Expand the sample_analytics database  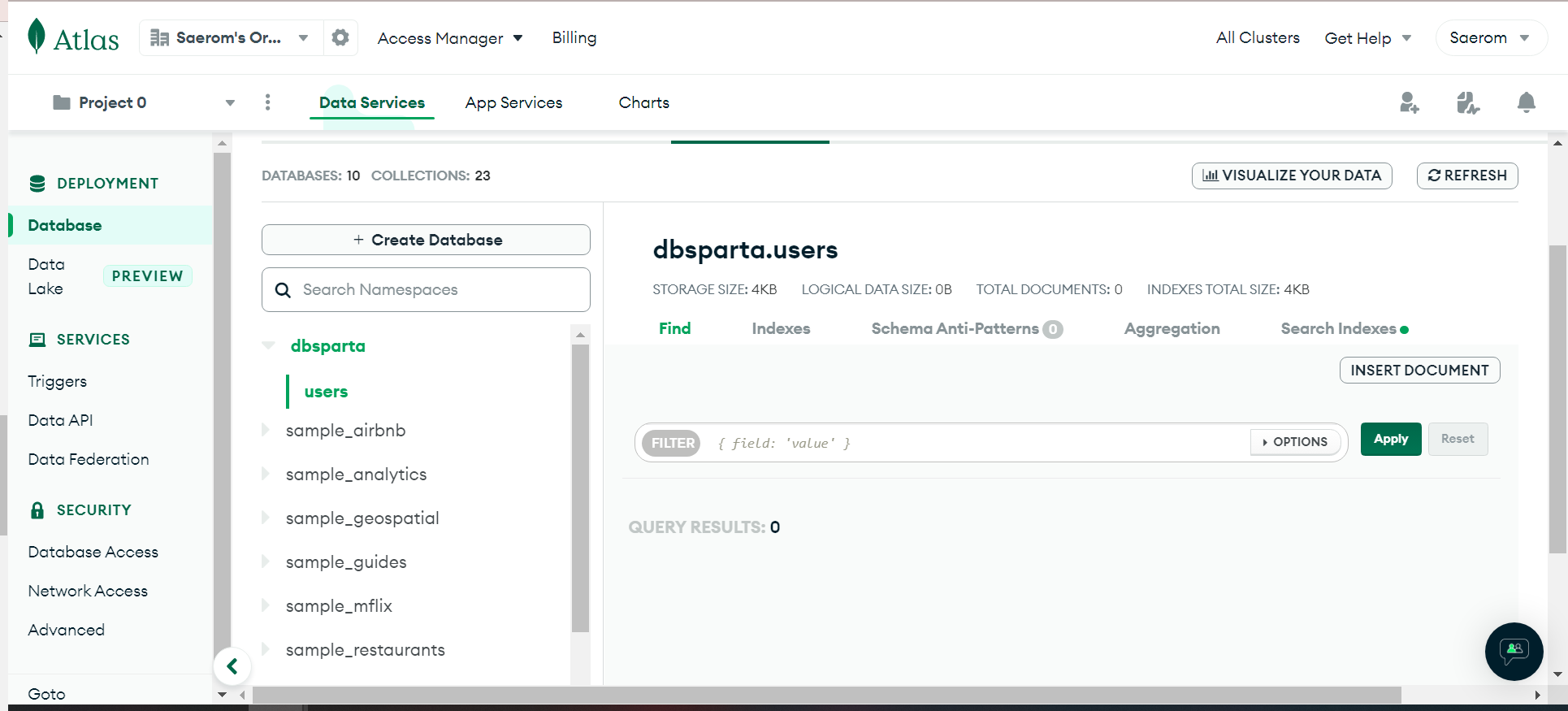(265, 474)
